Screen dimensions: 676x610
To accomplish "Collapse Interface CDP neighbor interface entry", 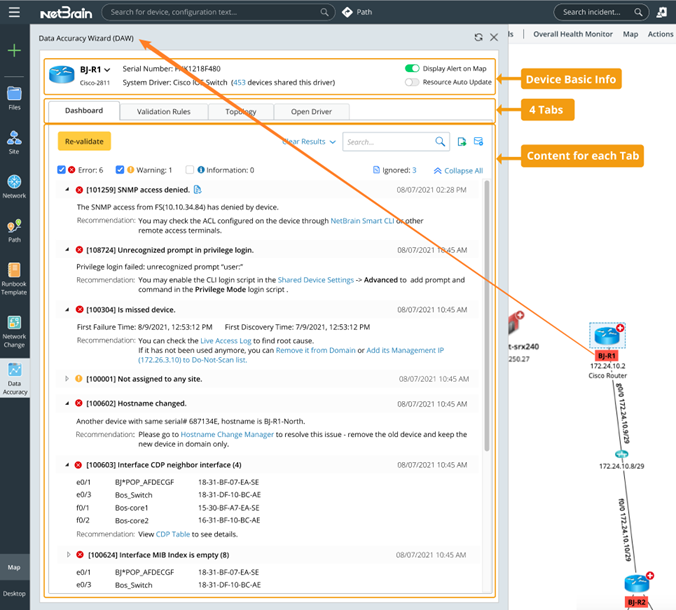I will (67, 465).
